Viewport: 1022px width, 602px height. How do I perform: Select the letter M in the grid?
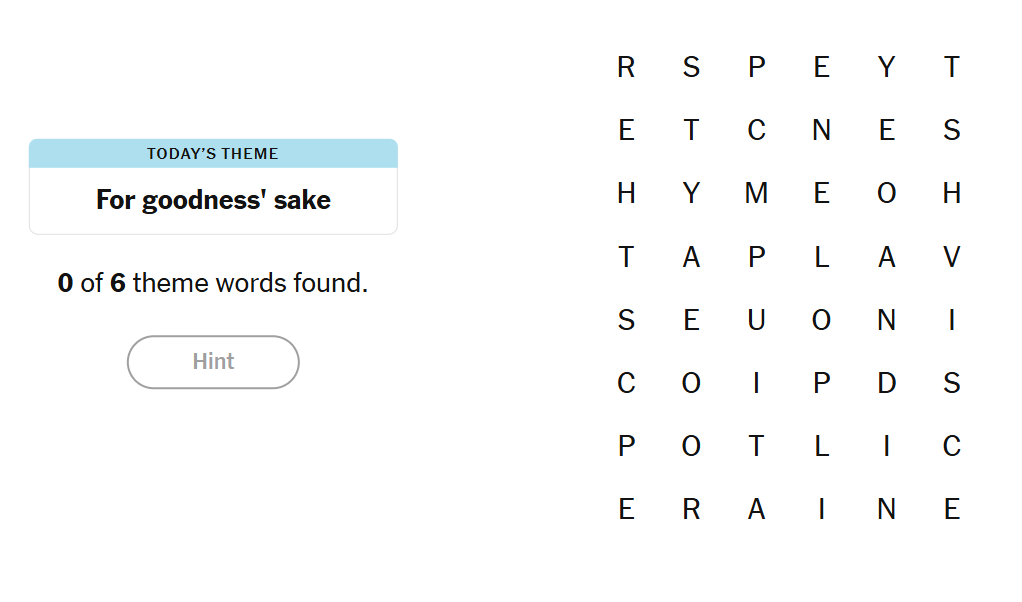pyautogui.click(x=756, y=193)
